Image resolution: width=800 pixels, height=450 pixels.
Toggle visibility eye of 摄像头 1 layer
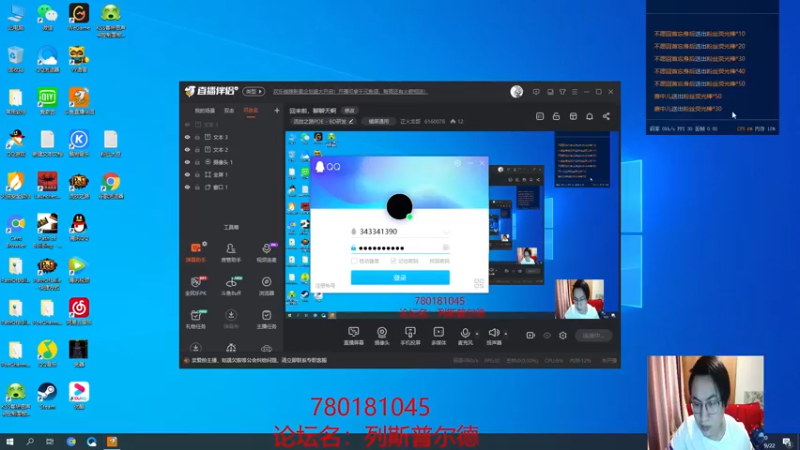point(187,162)
